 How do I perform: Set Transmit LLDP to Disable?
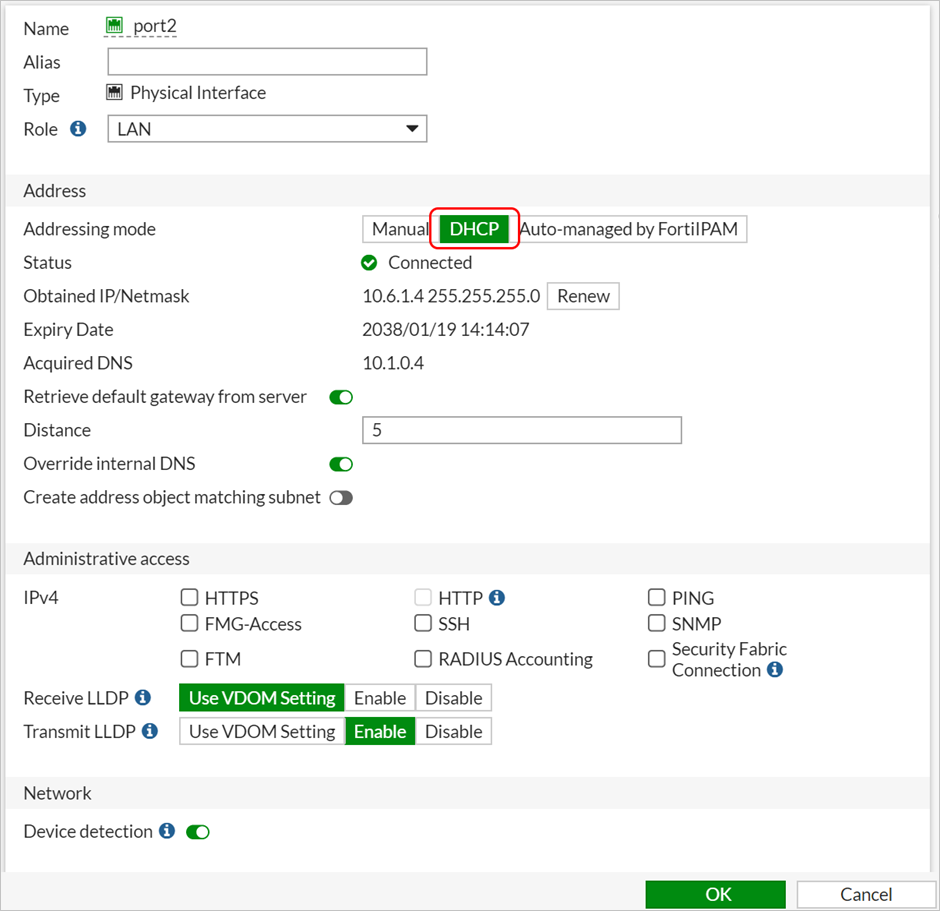pyautogui.click(x=454, y=731)
